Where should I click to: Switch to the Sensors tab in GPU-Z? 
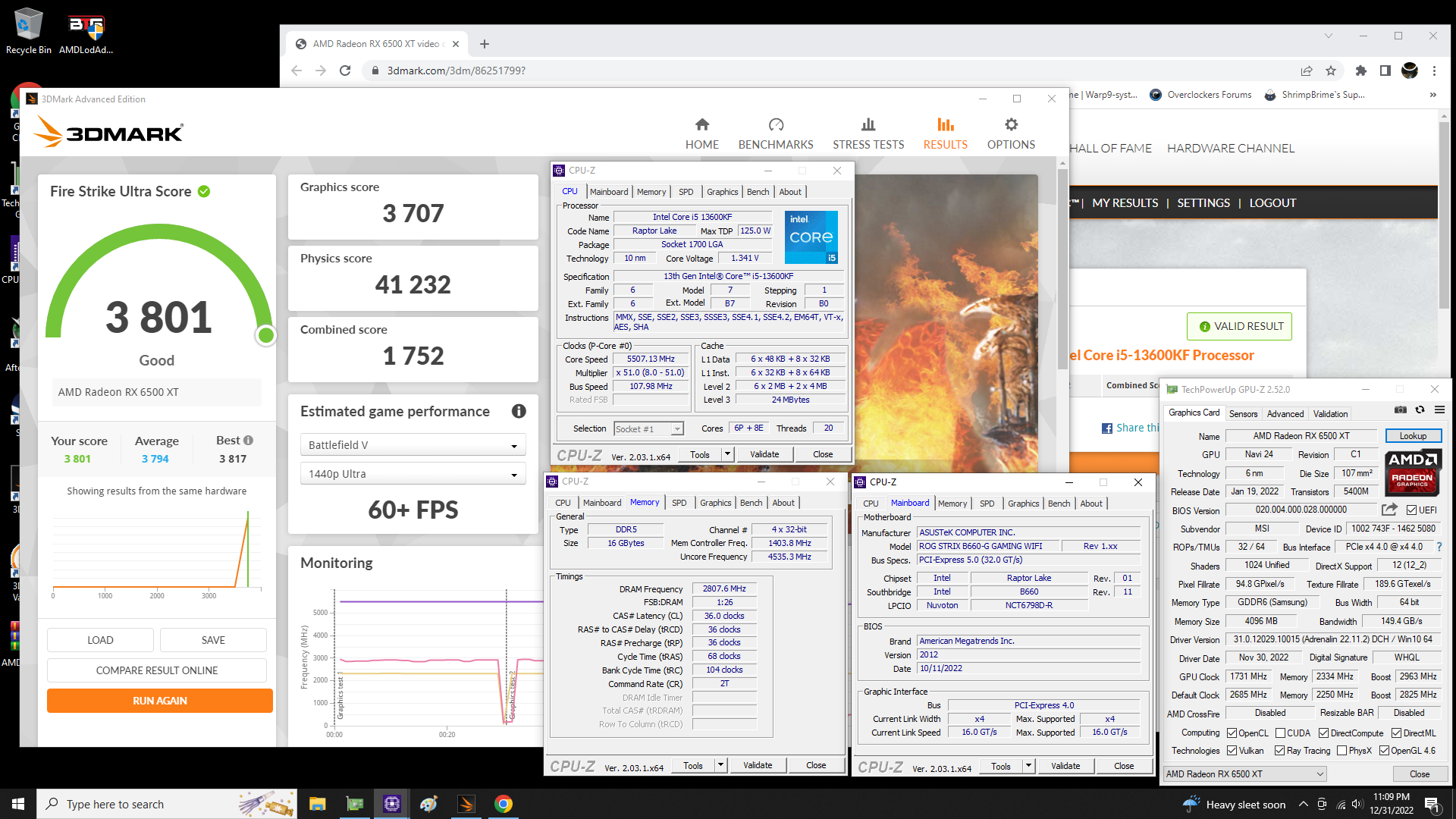coord(1243,413)
